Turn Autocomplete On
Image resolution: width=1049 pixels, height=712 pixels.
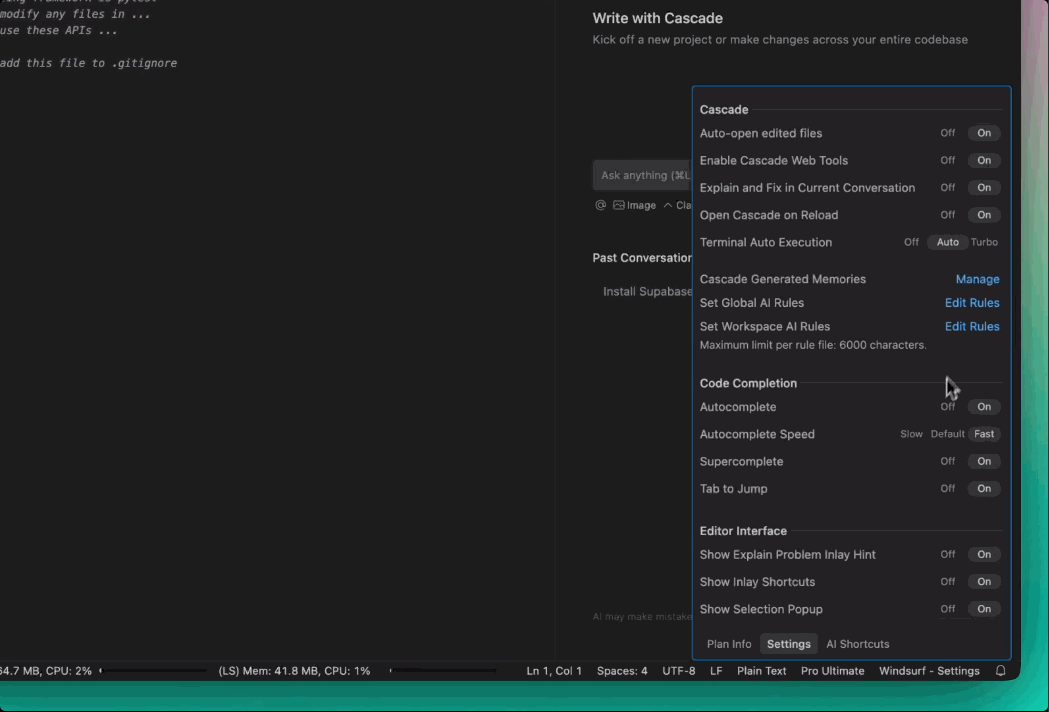pos(983,407)
